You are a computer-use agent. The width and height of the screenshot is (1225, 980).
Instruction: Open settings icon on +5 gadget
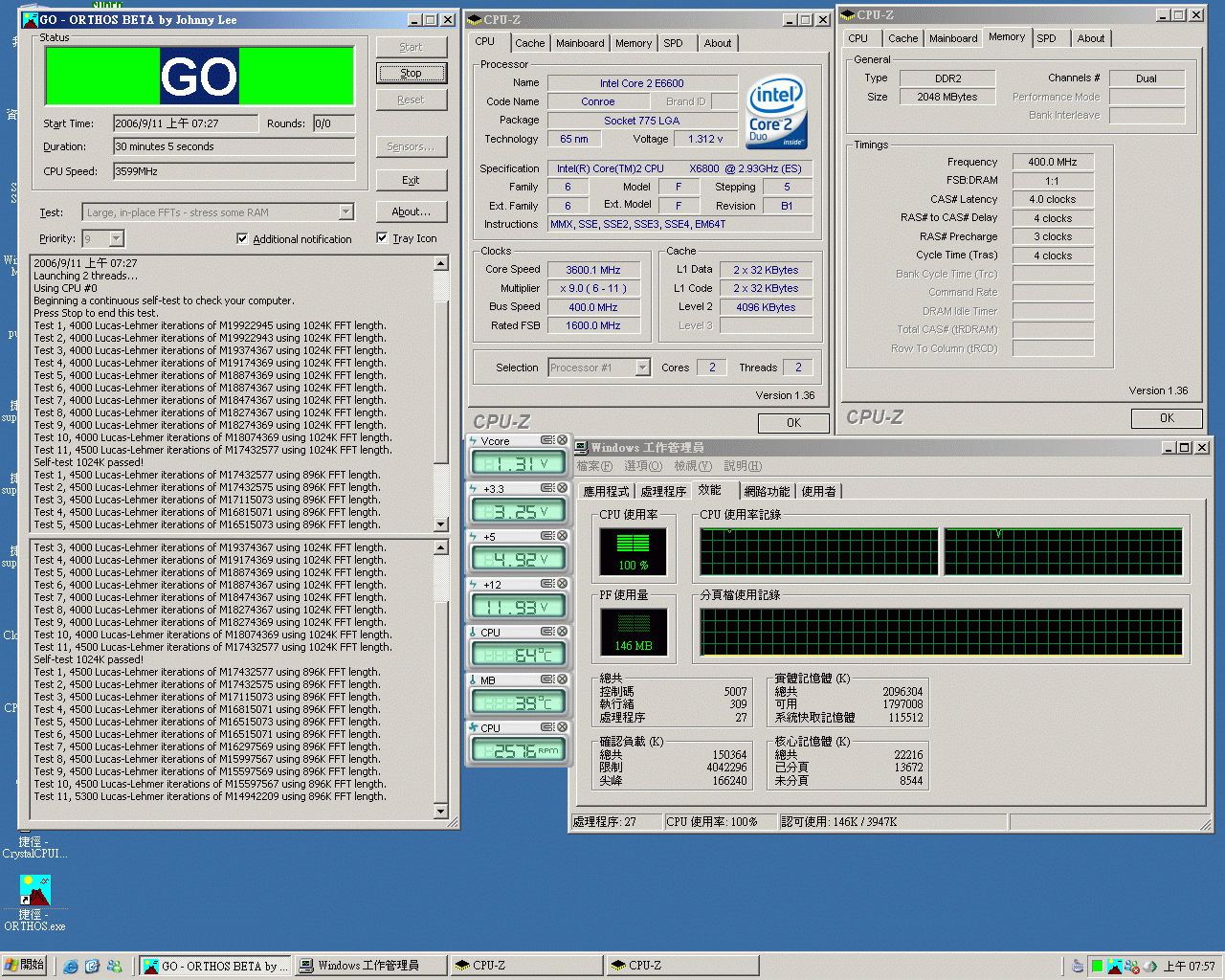tap(547, 536)
